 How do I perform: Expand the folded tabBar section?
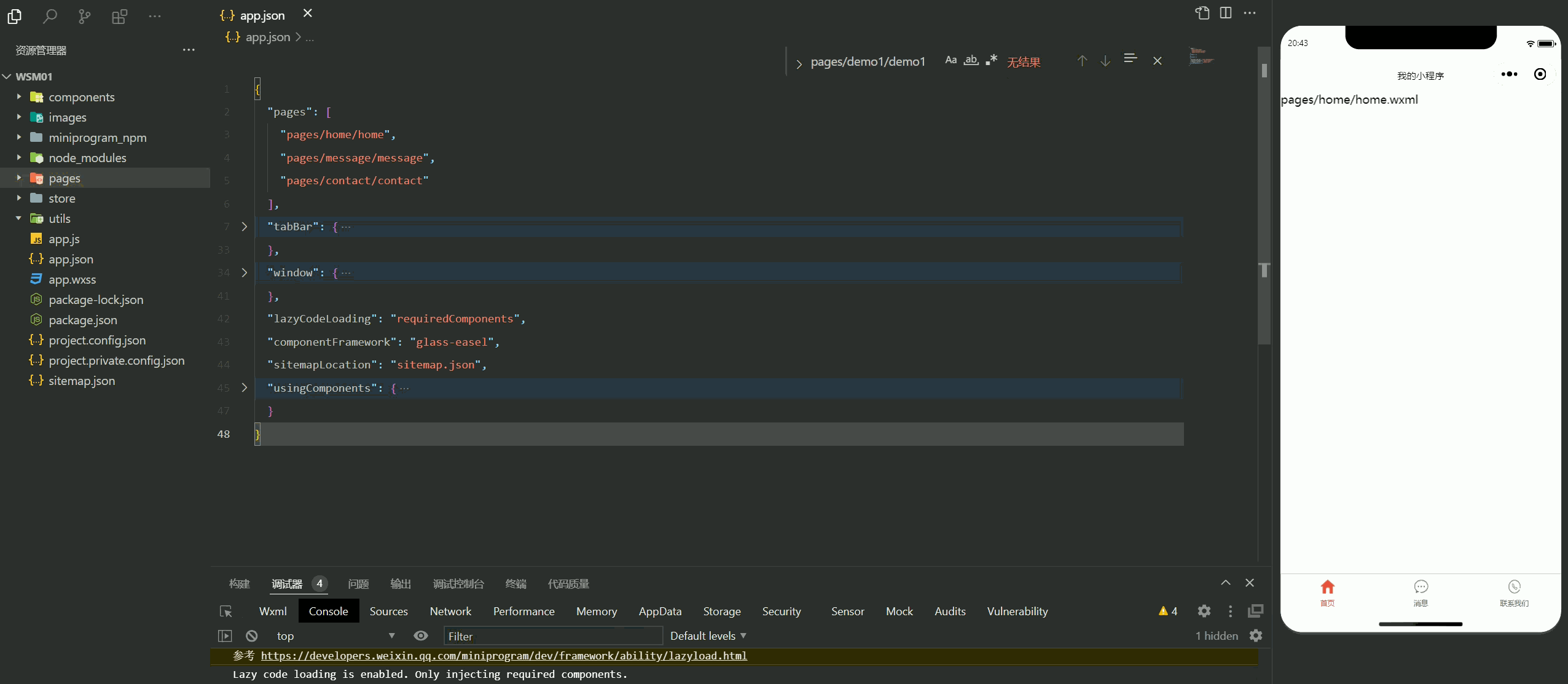pyautogui.click(x=245, y=227)
